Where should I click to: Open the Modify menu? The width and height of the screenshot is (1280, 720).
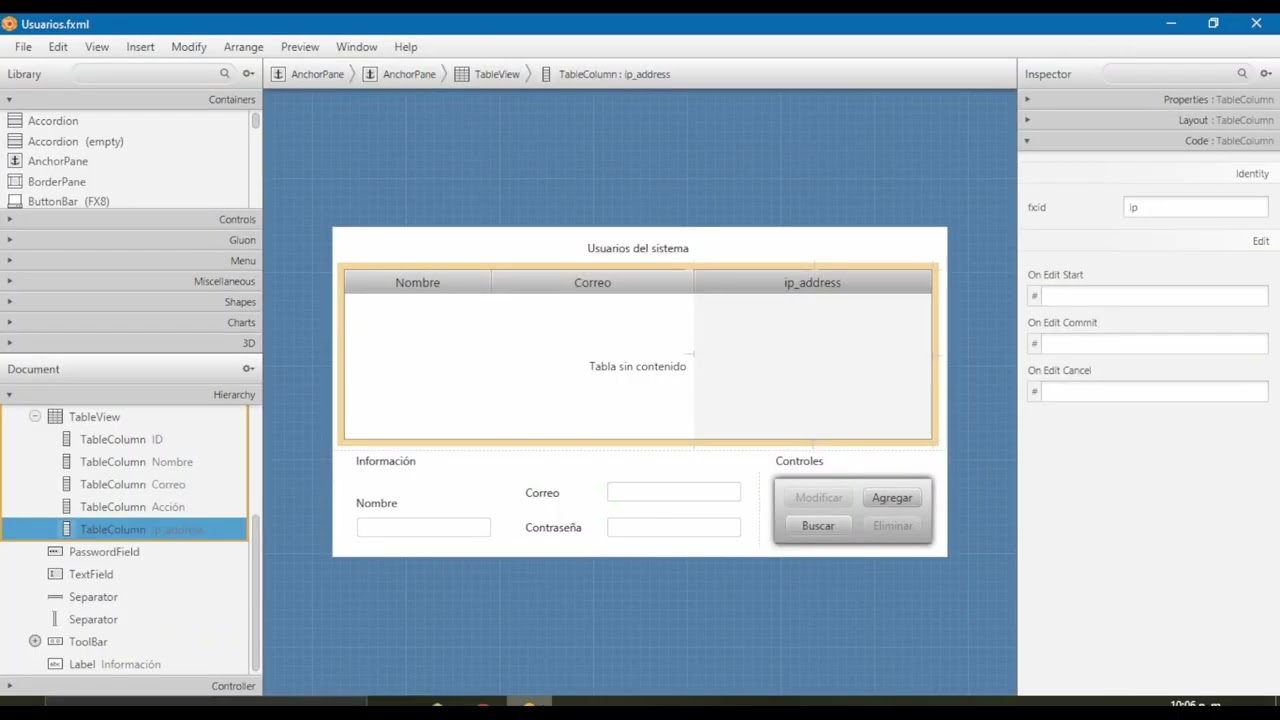(188, 47)
